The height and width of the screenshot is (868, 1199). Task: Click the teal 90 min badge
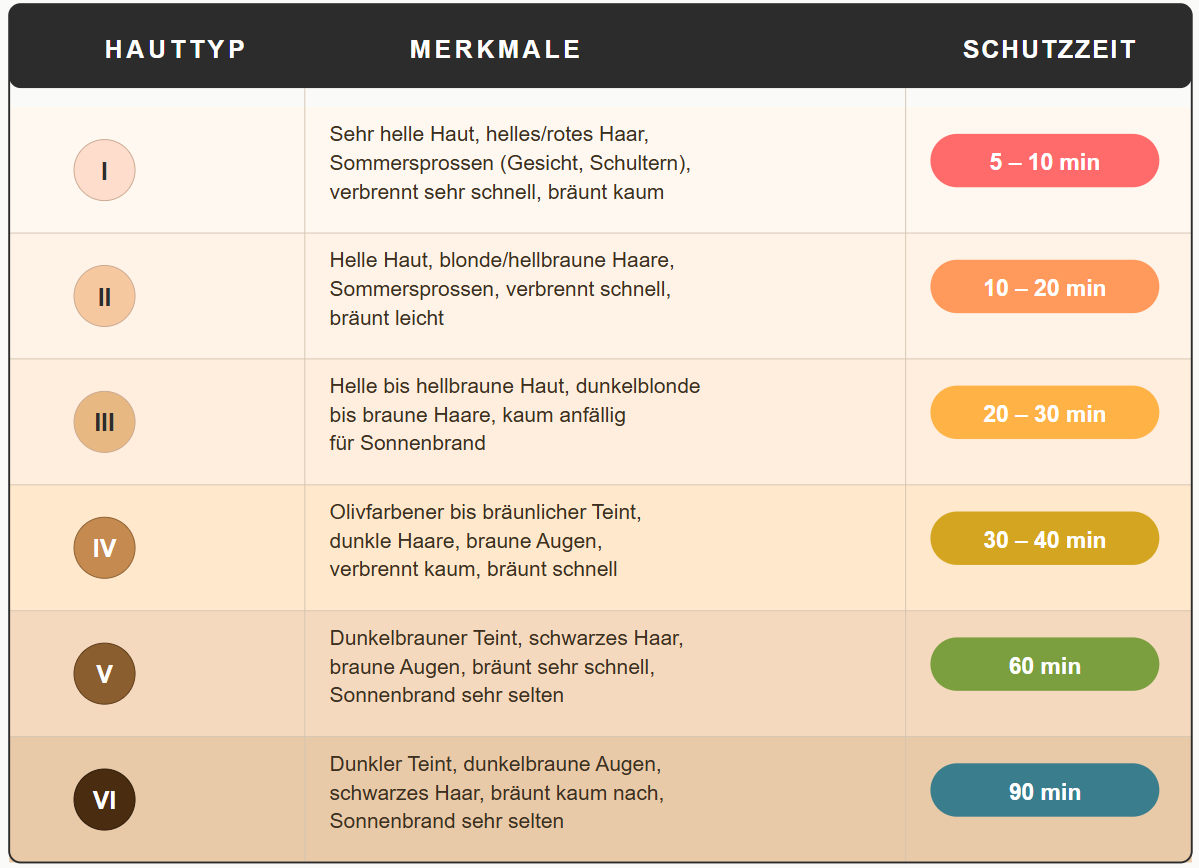pyautogui.click(x=1045, y=791)
